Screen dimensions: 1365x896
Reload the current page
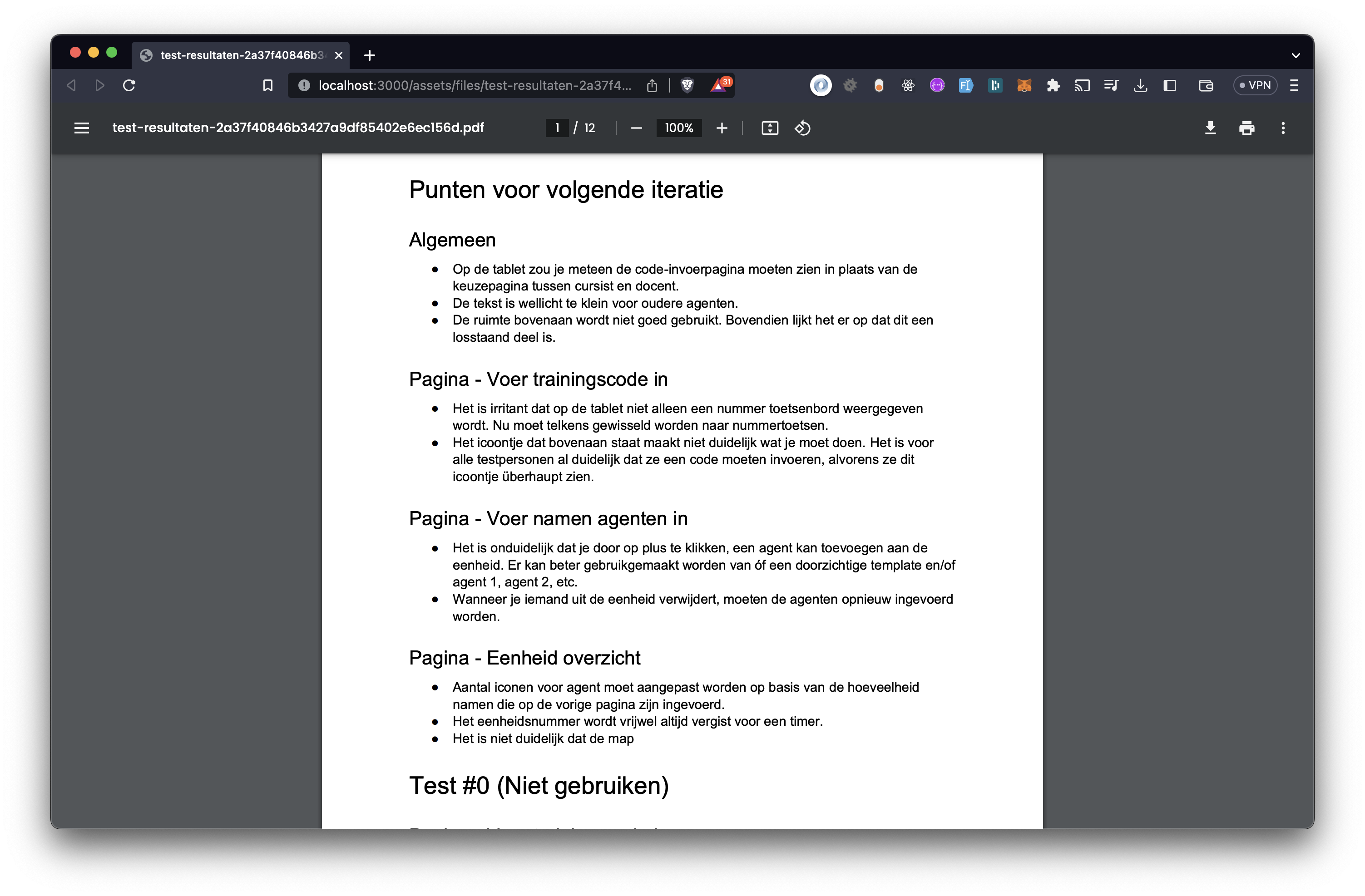click(x=129, y=85)
